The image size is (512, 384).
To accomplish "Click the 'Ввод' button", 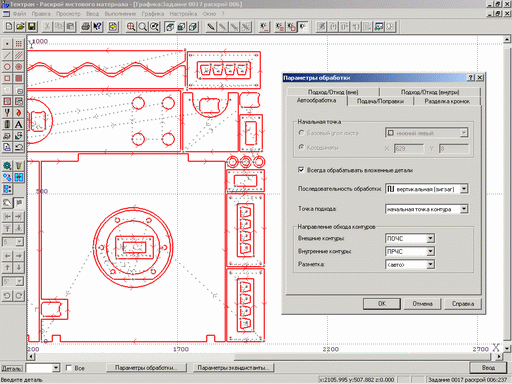I will click(488, 368).
